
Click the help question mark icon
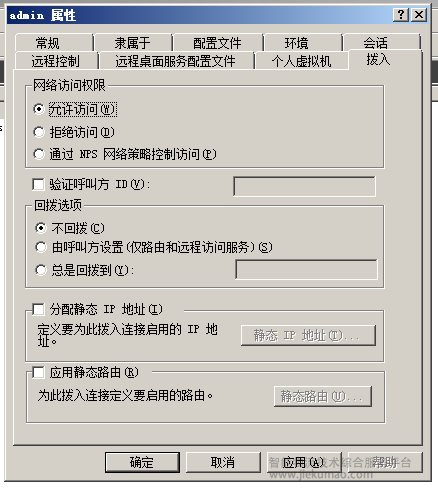click(x=401, y=15)
